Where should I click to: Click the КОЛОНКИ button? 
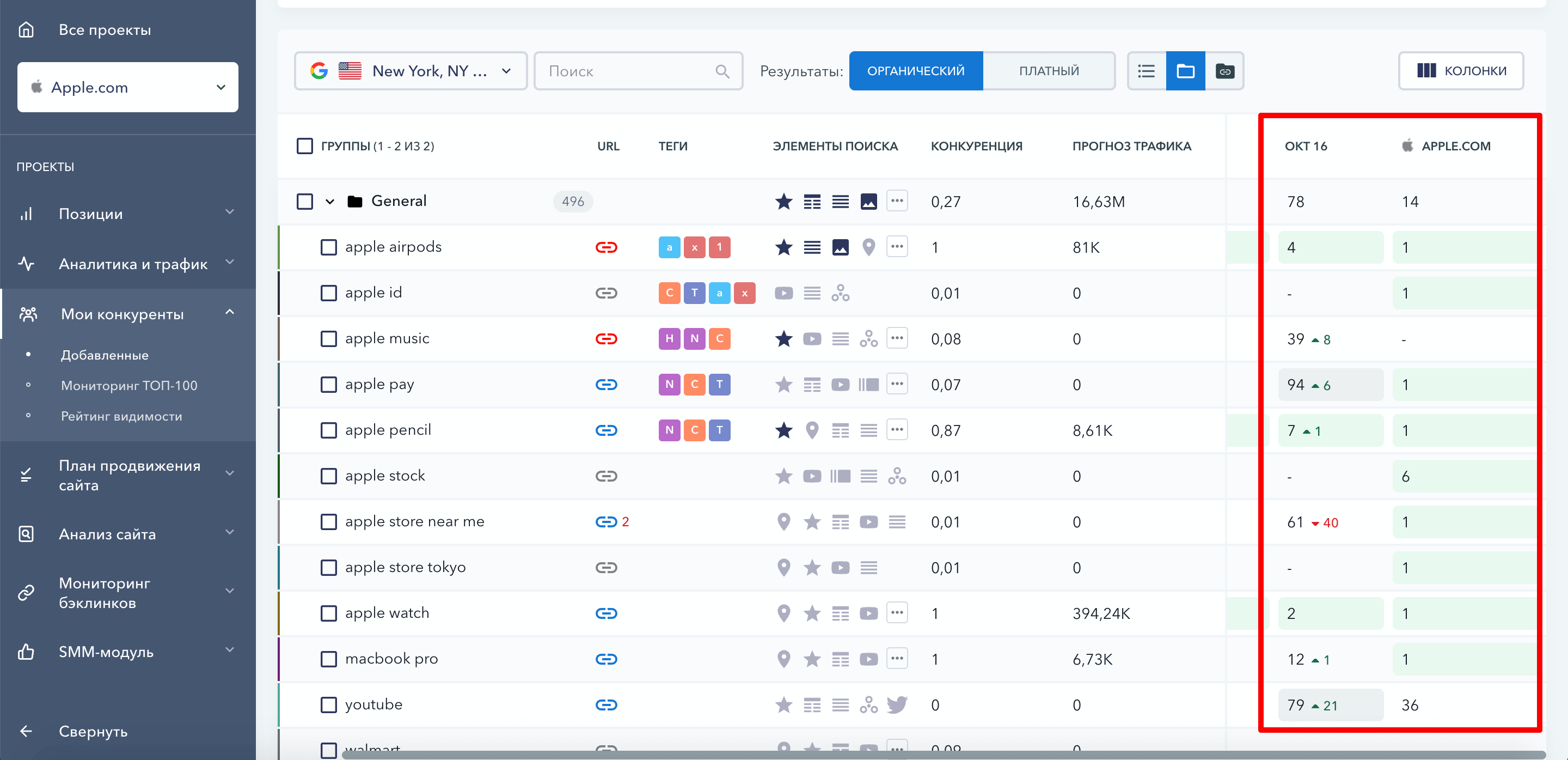(1460, 71)
